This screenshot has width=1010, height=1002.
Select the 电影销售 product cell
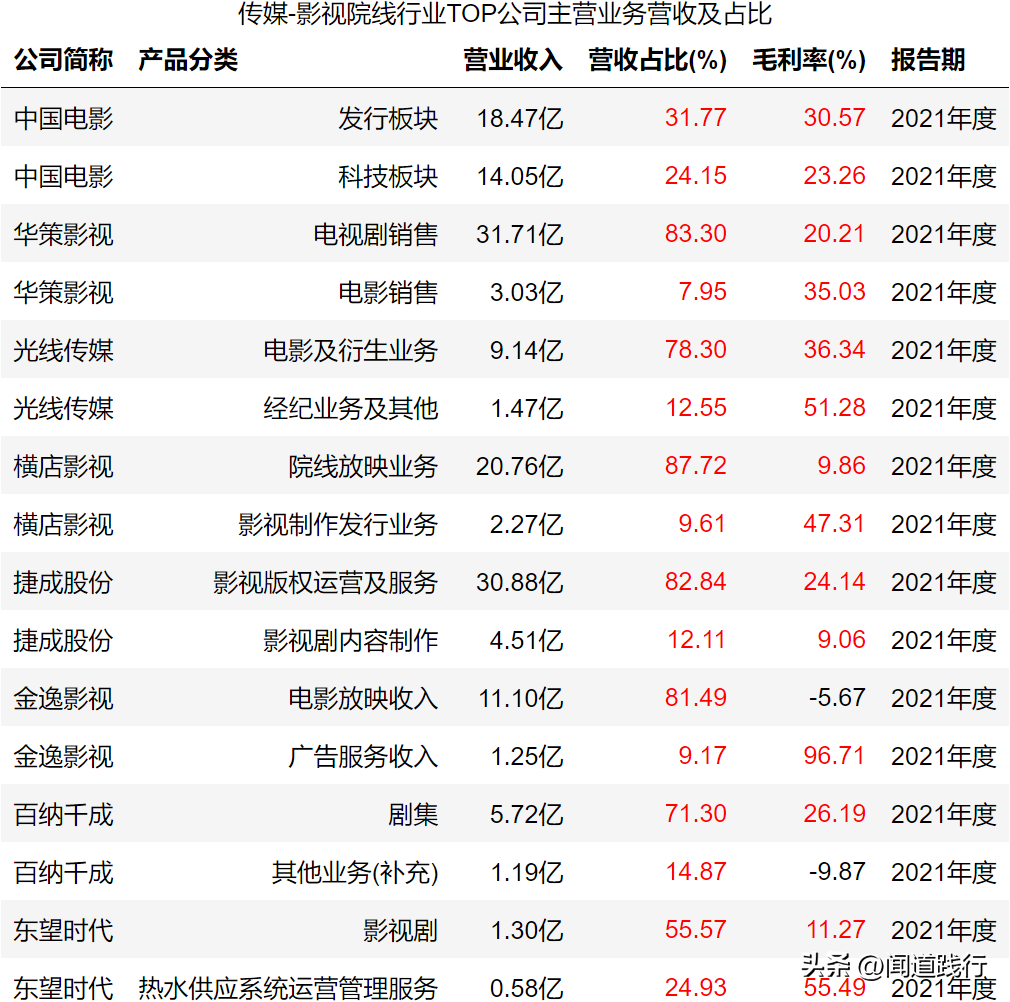388,292
